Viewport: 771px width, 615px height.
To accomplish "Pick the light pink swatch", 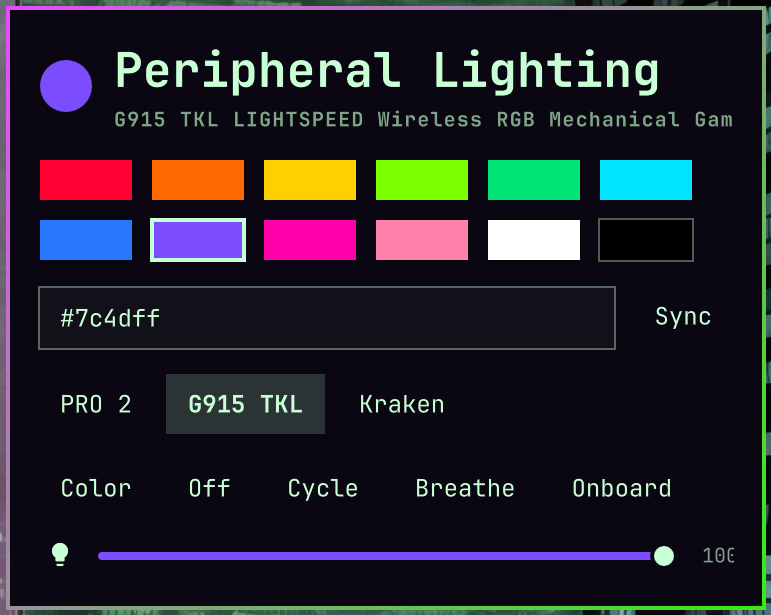I will (422, 240).
